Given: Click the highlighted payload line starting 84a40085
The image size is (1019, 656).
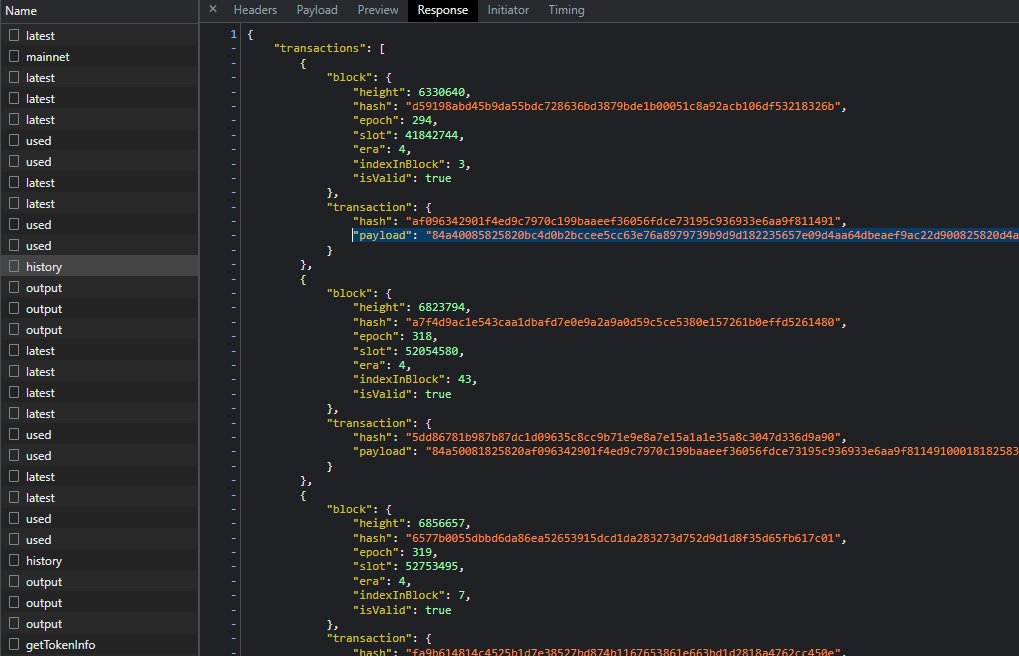Looking at the screenshot, I should click(686, 235).
